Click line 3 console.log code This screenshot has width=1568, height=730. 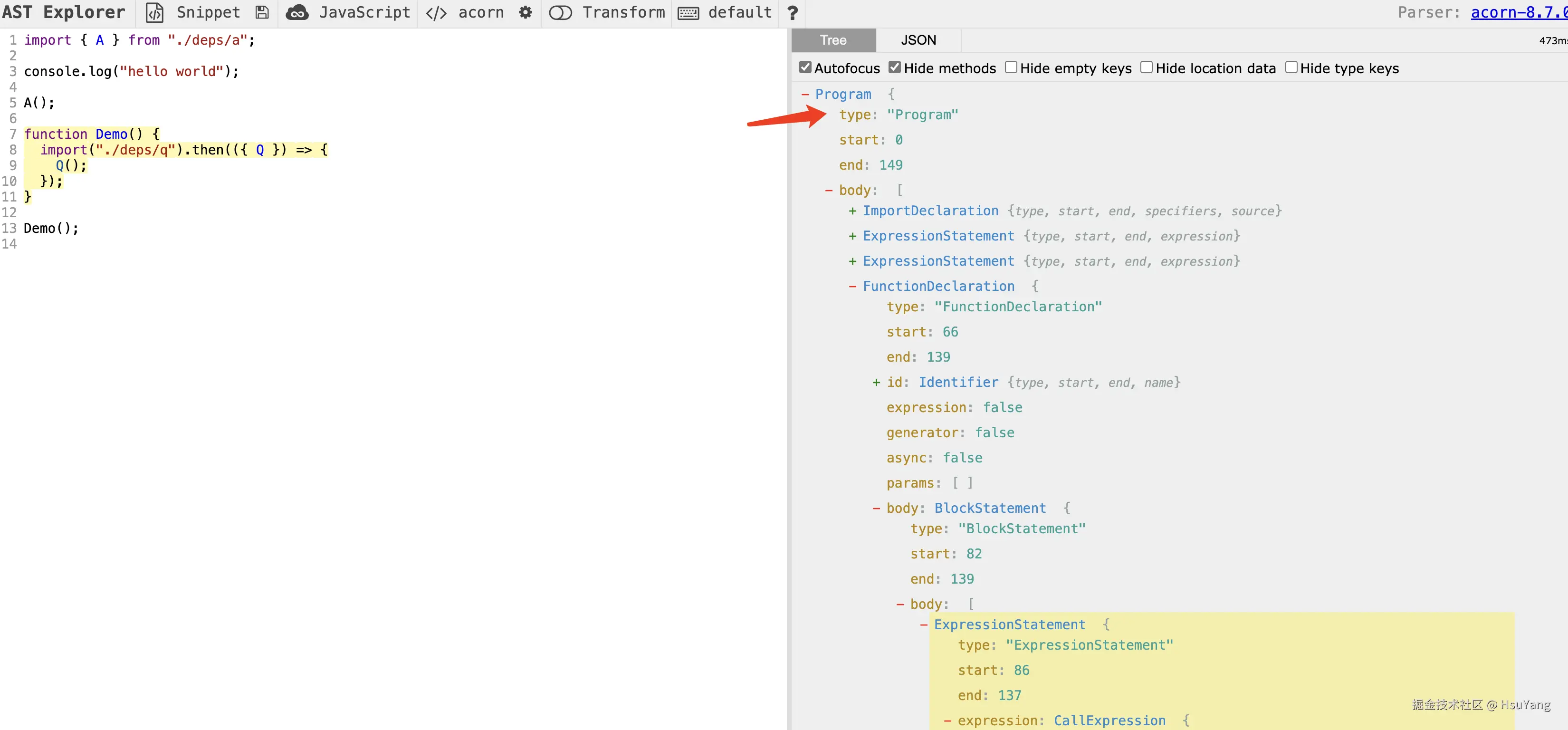tap(131, 72)
